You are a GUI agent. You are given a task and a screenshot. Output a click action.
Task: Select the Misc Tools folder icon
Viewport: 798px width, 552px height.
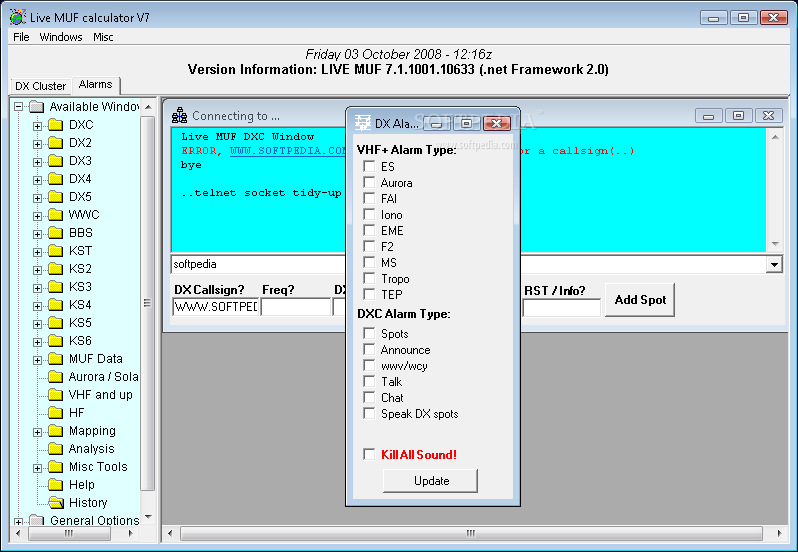point(55,467)
